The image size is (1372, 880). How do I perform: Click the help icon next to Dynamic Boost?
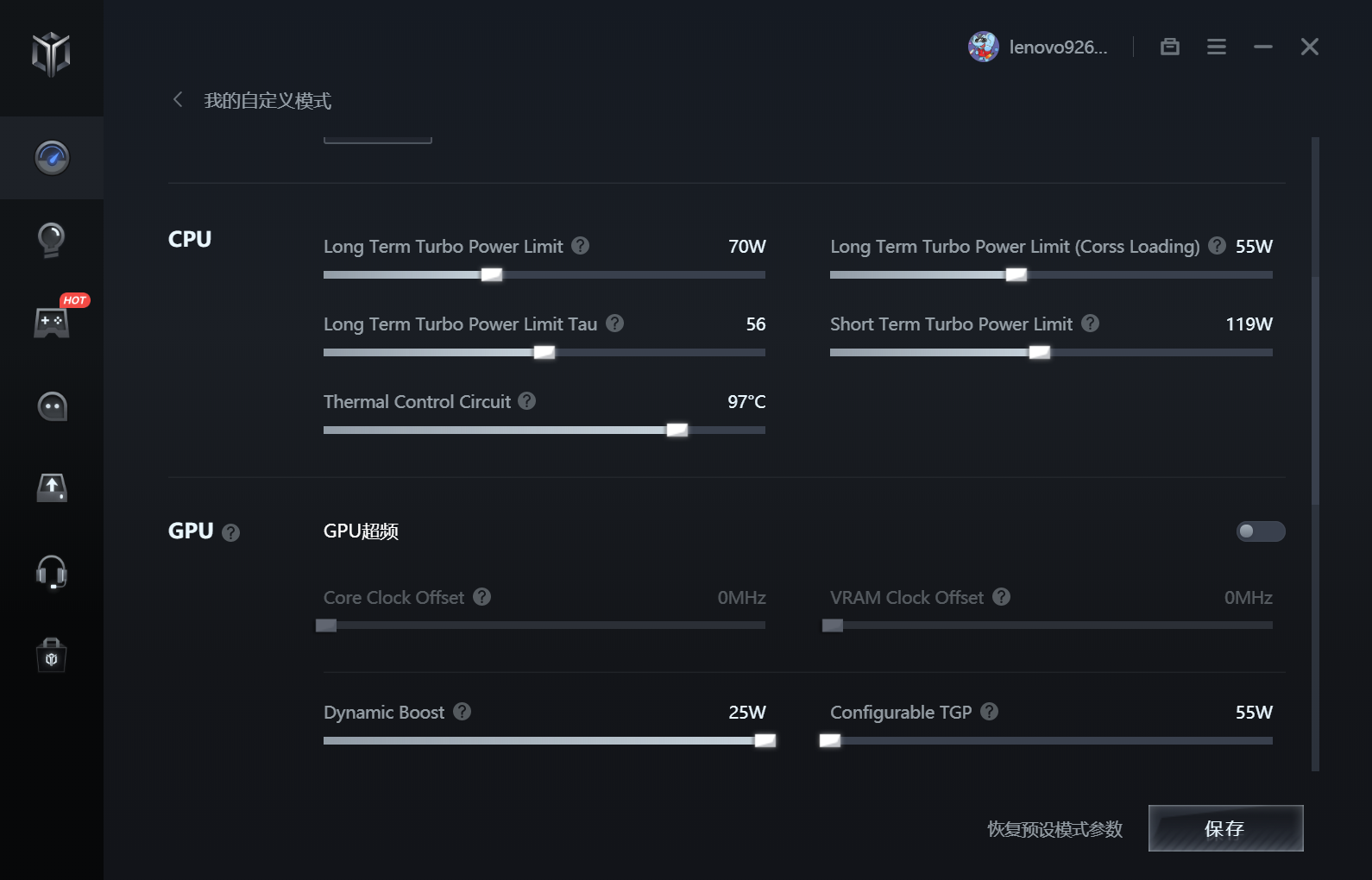(x=463, y=712)
